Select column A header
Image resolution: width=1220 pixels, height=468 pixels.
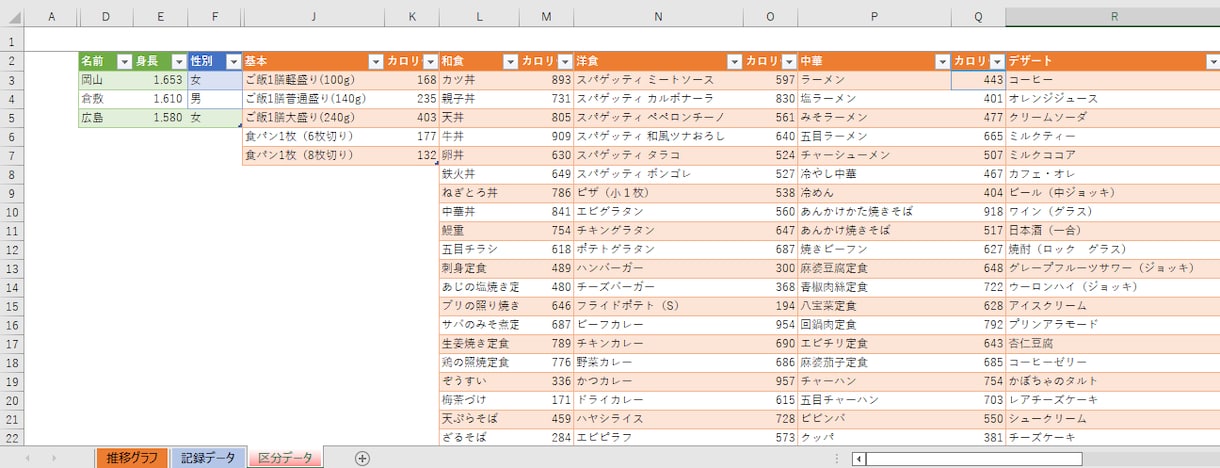tap(51, 17)
